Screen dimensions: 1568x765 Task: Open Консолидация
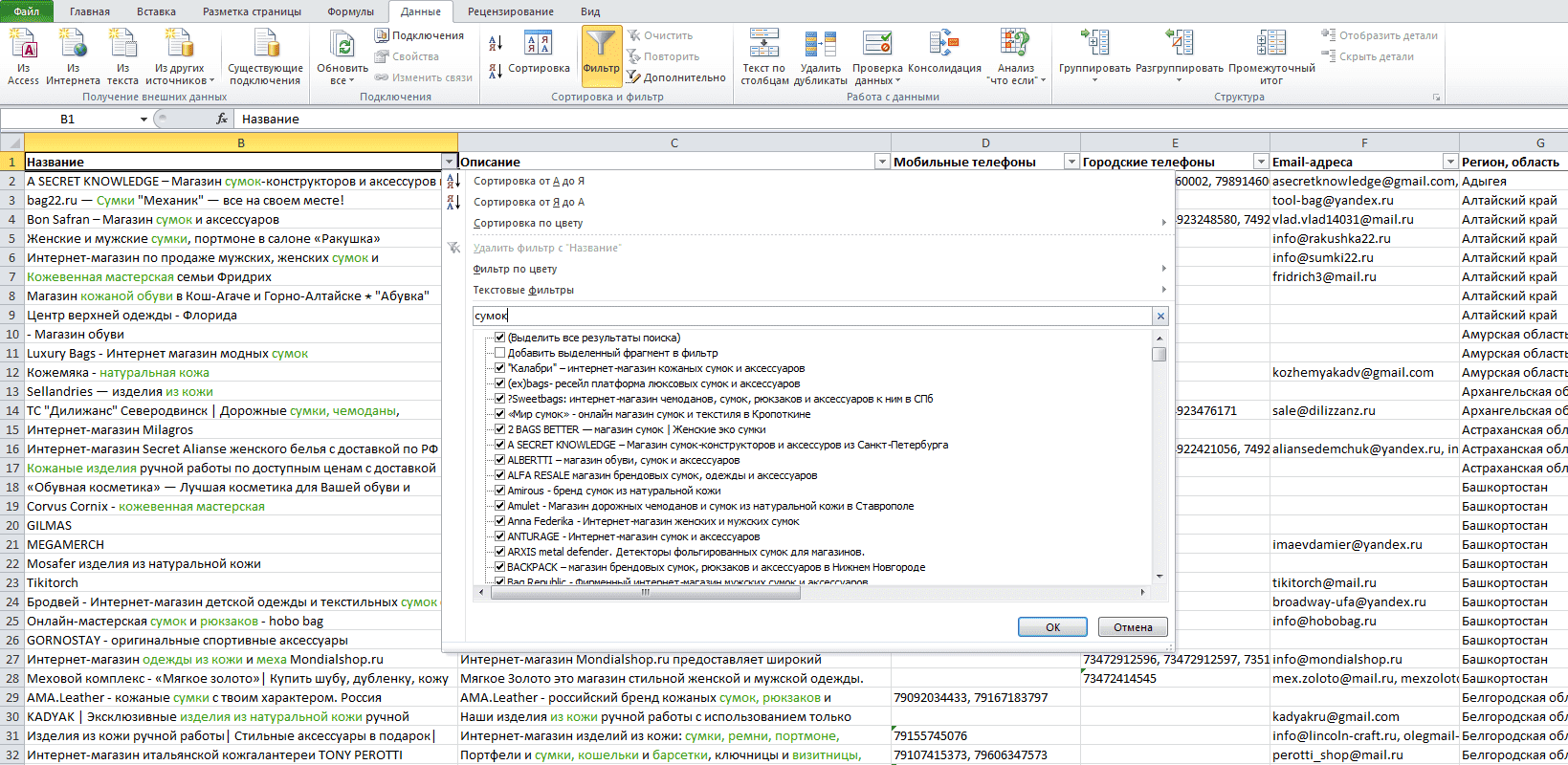pyautogui.click(x=944, y=53)
